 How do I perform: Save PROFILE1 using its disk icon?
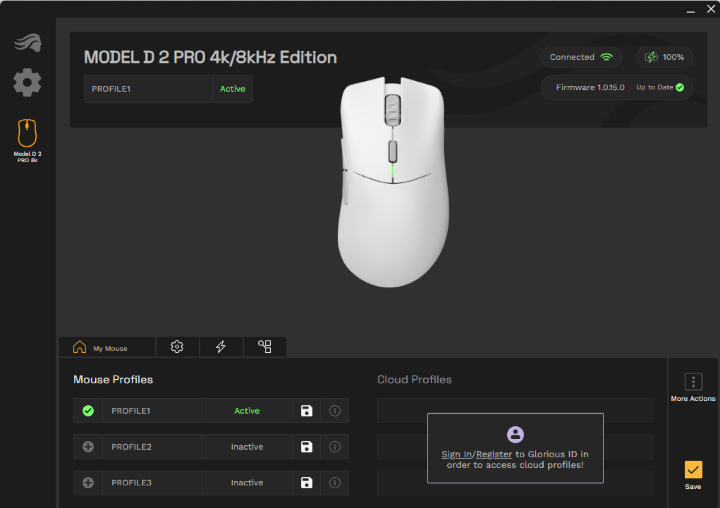point(306,411)
